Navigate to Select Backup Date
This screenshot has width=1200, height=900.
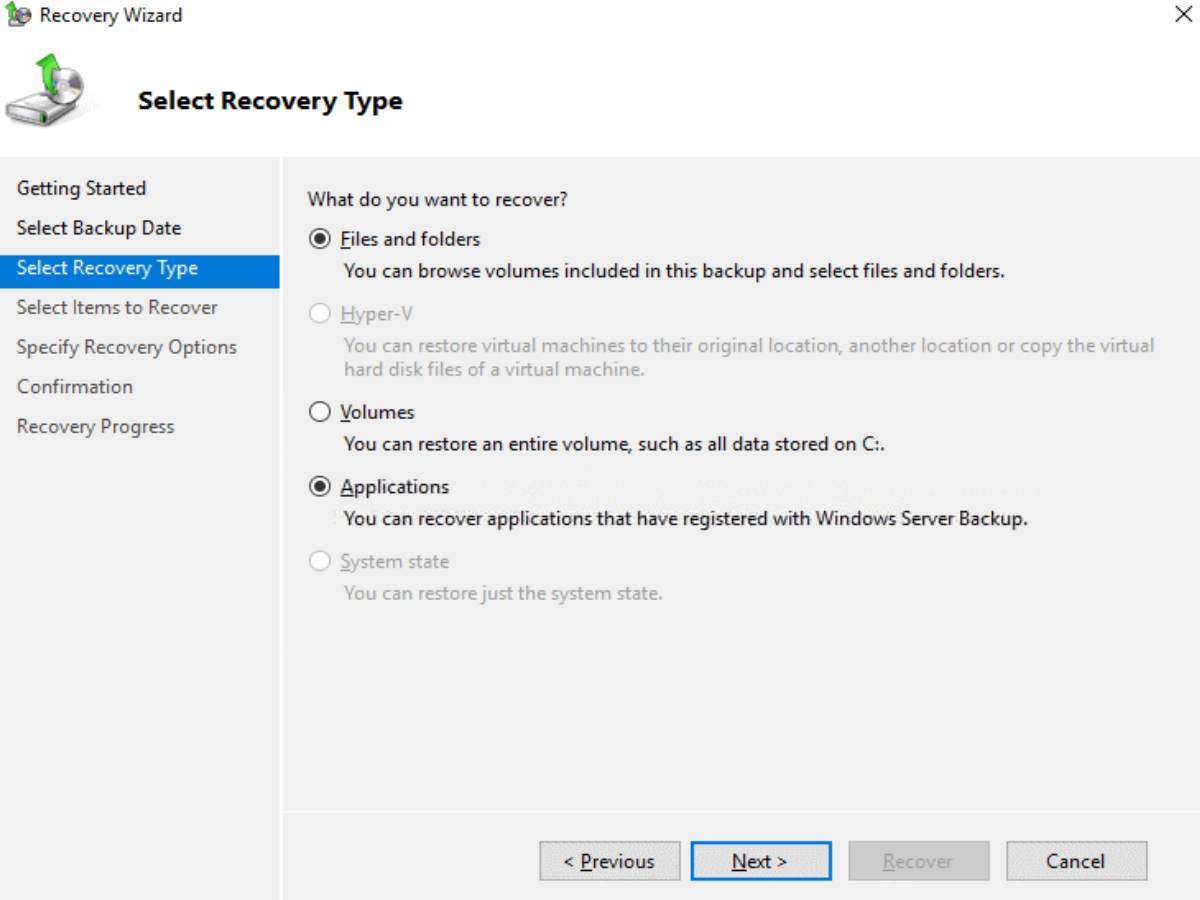[x=99, y=228]
